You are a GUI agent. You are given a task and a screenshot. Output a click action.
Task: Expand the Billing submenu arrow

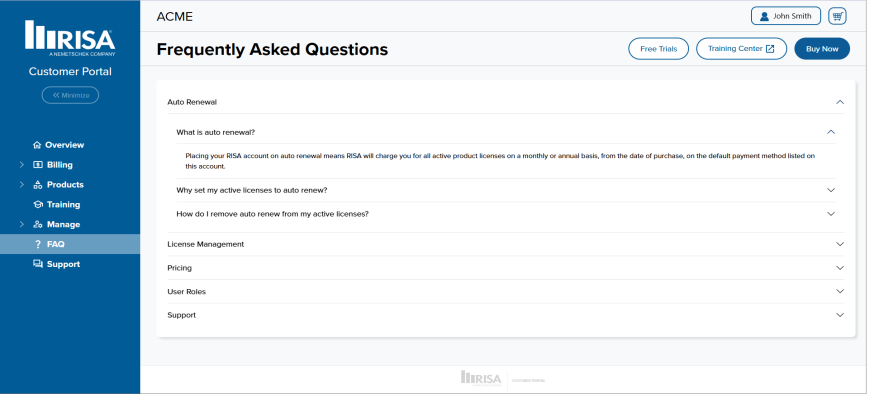pos(22,165)
